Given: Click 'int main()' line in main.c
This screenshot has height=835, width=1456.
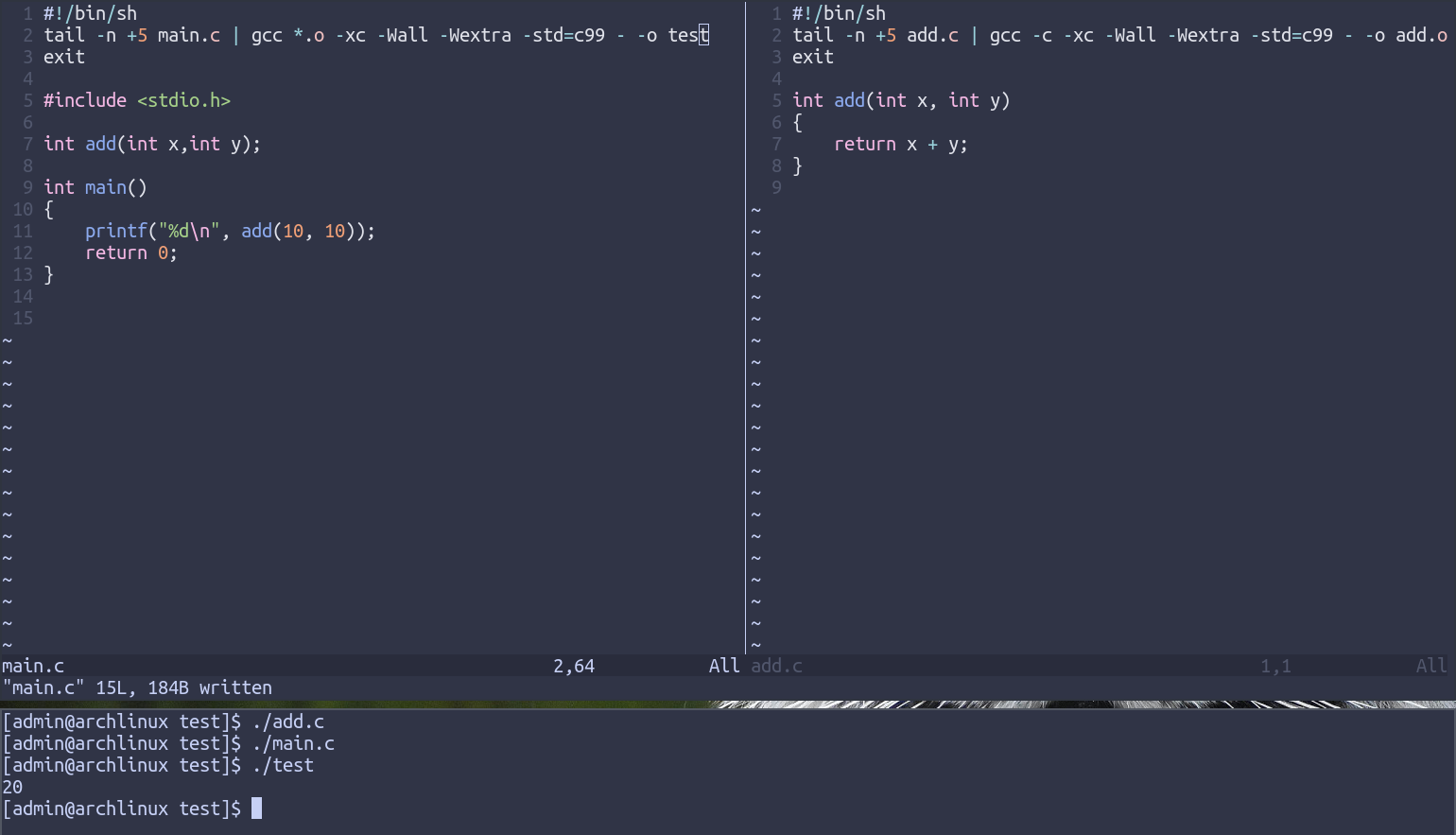Looking at the screenshot, I should pyautogui.click(x=95, y=187).
